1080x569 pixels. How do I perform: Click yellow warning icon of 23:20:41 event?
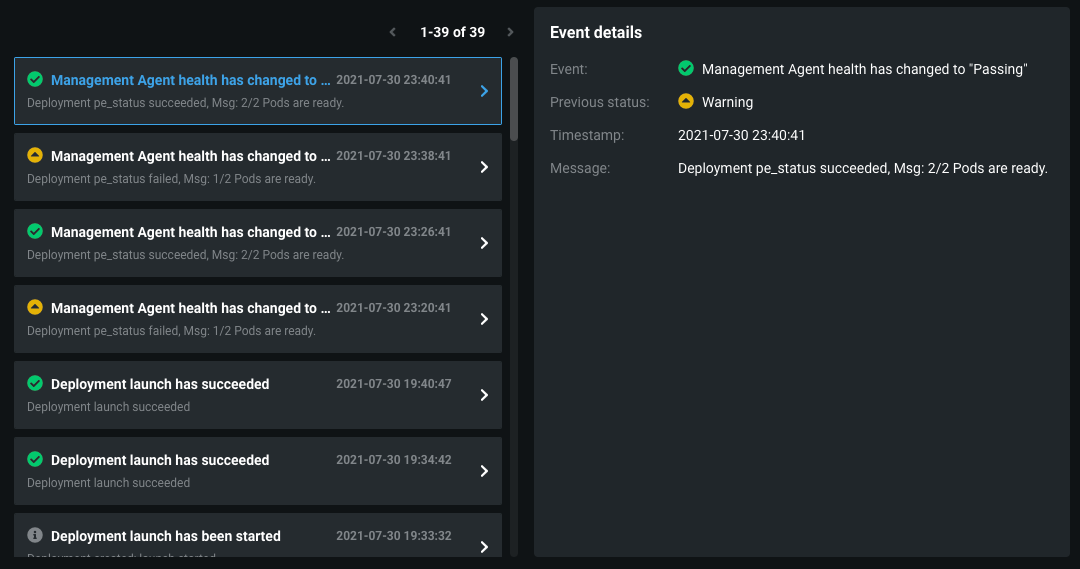click(35, 307)
